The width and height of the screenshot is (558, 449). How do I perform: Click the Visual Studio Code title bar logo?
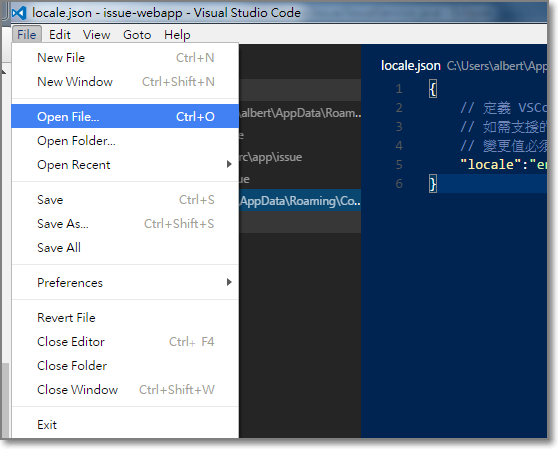coord(19,13)
